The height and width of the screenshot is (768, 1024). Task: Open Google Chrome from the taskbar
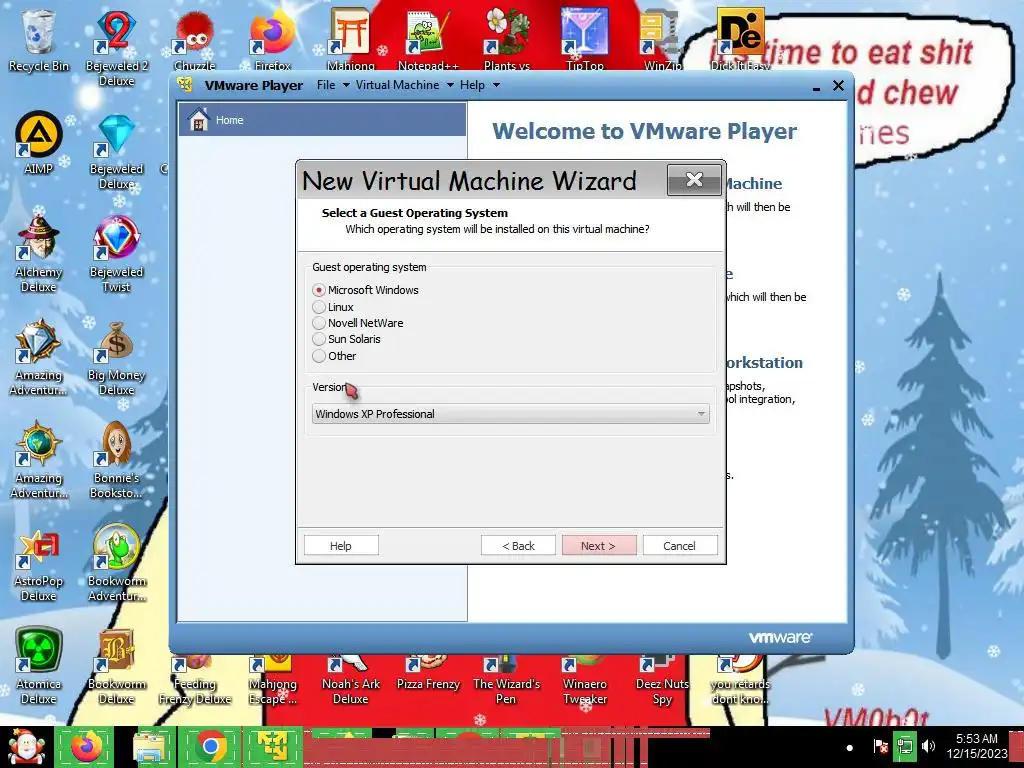click(x=210, y=747)
